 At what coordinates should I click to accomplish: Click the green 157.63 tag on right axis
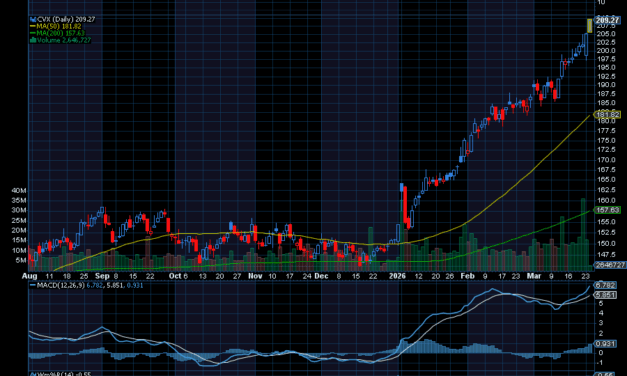(608, 210)
